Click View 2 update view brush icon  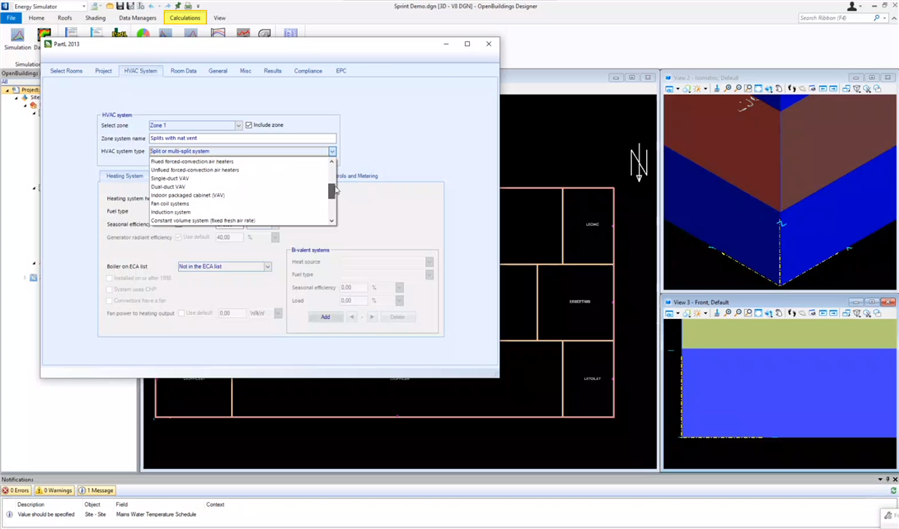coord(717,88)
